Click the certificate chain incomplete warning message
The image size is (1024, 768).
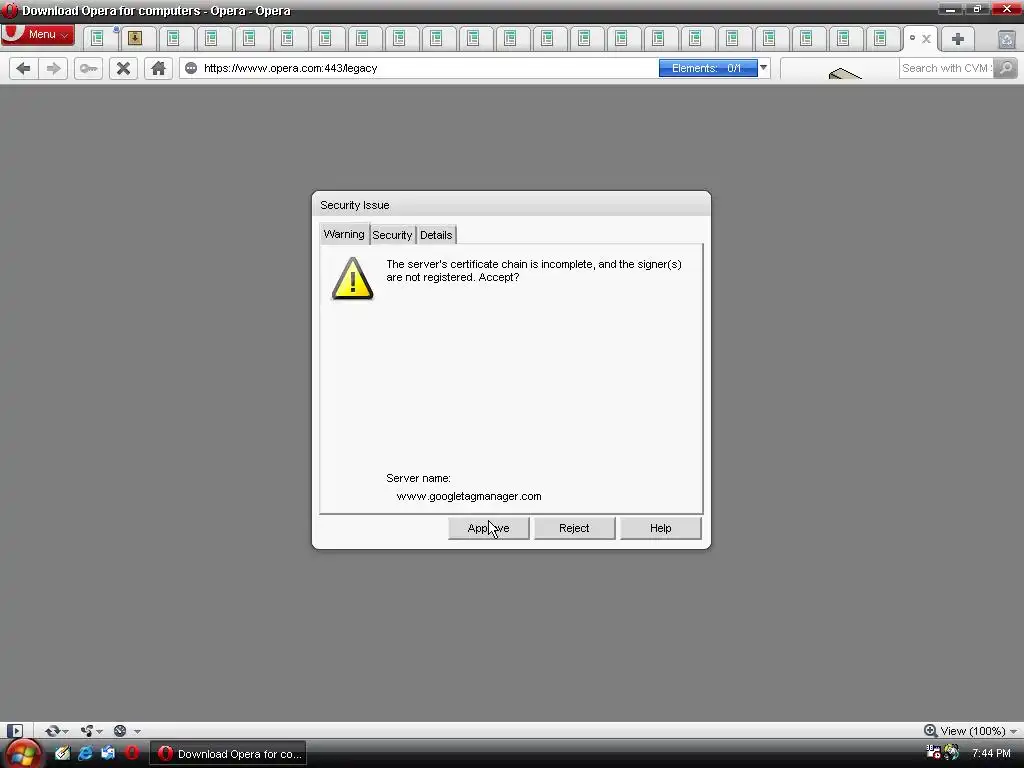pyautogui.click(x=534, y=270)
